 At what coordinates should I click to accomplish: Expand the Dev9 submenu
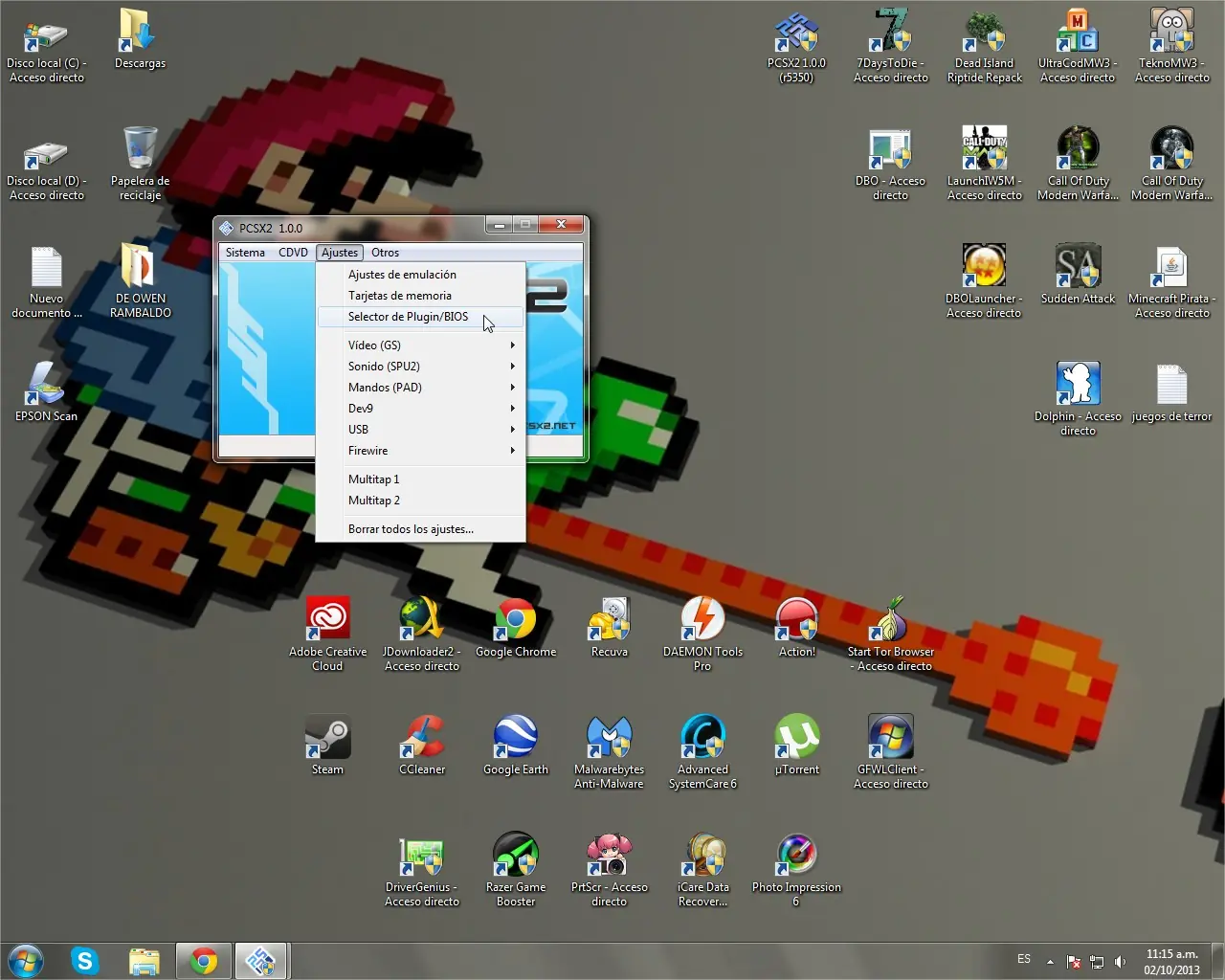[421, 409]
